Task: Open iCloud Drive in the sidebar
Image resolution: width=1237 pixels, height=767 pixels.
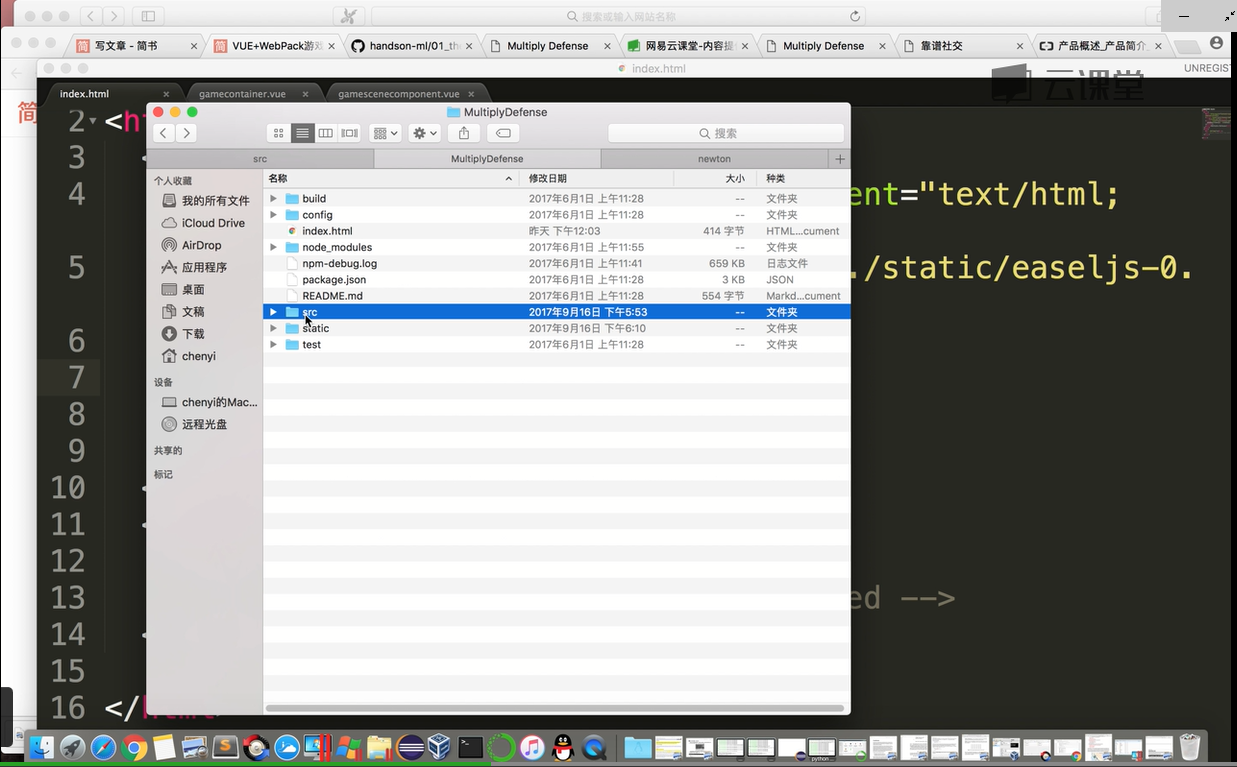Action: tap(203, 223)
